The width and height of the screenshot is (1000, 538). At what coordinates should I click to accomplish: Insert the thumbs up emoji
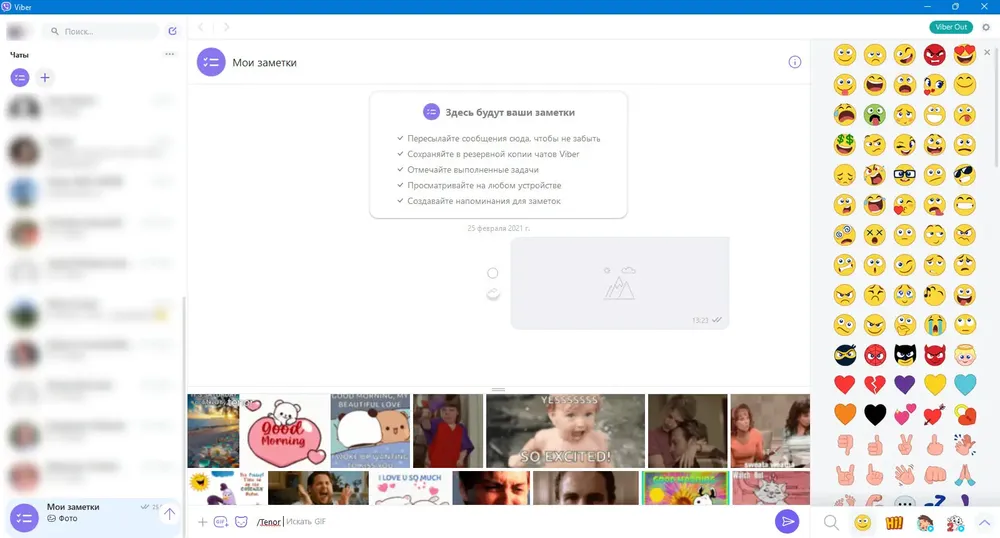click(875, 444)
